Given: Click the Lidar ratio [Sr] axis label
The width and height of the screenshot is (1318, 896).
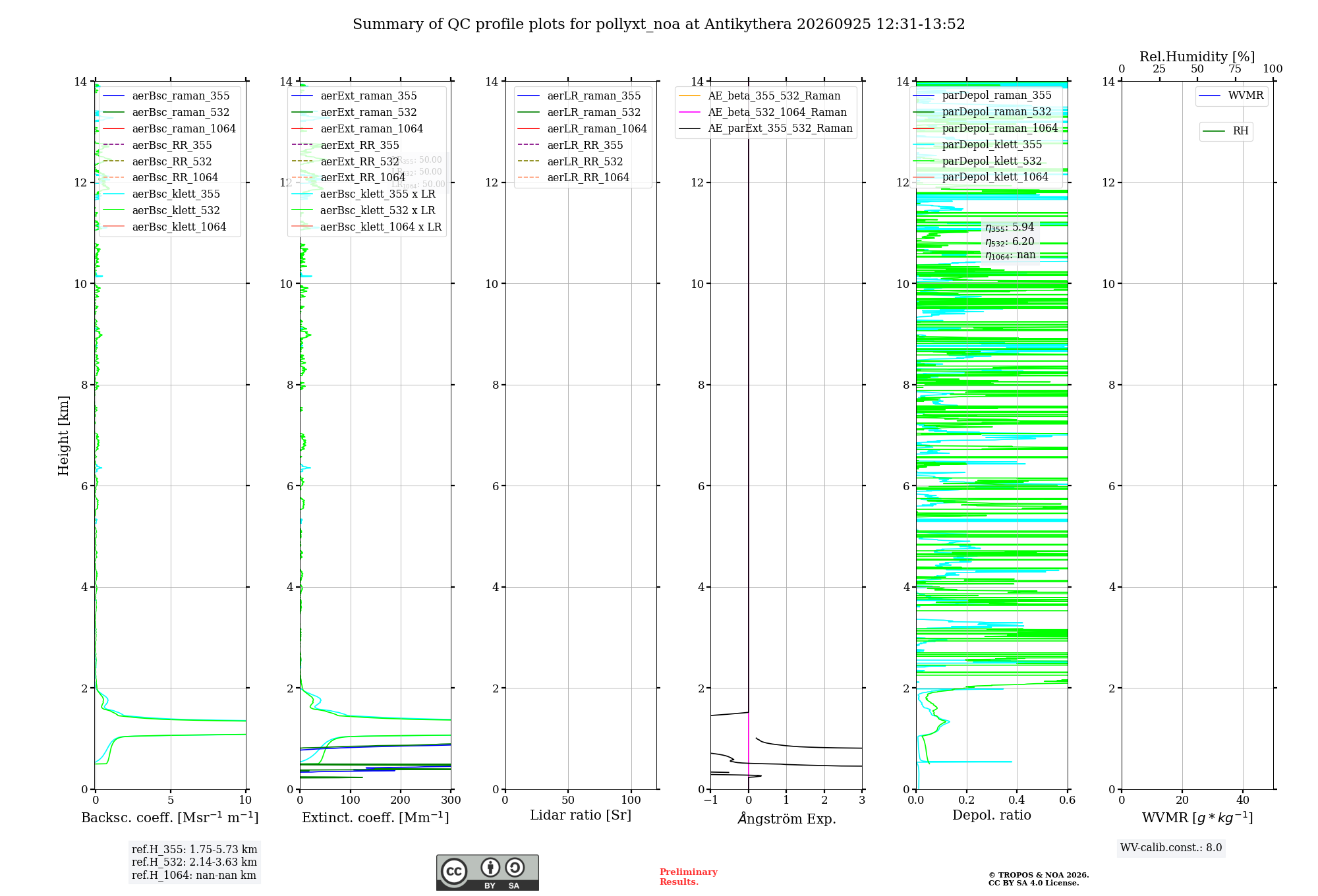Looking at the screenshot, I should (x=581, y=816).
